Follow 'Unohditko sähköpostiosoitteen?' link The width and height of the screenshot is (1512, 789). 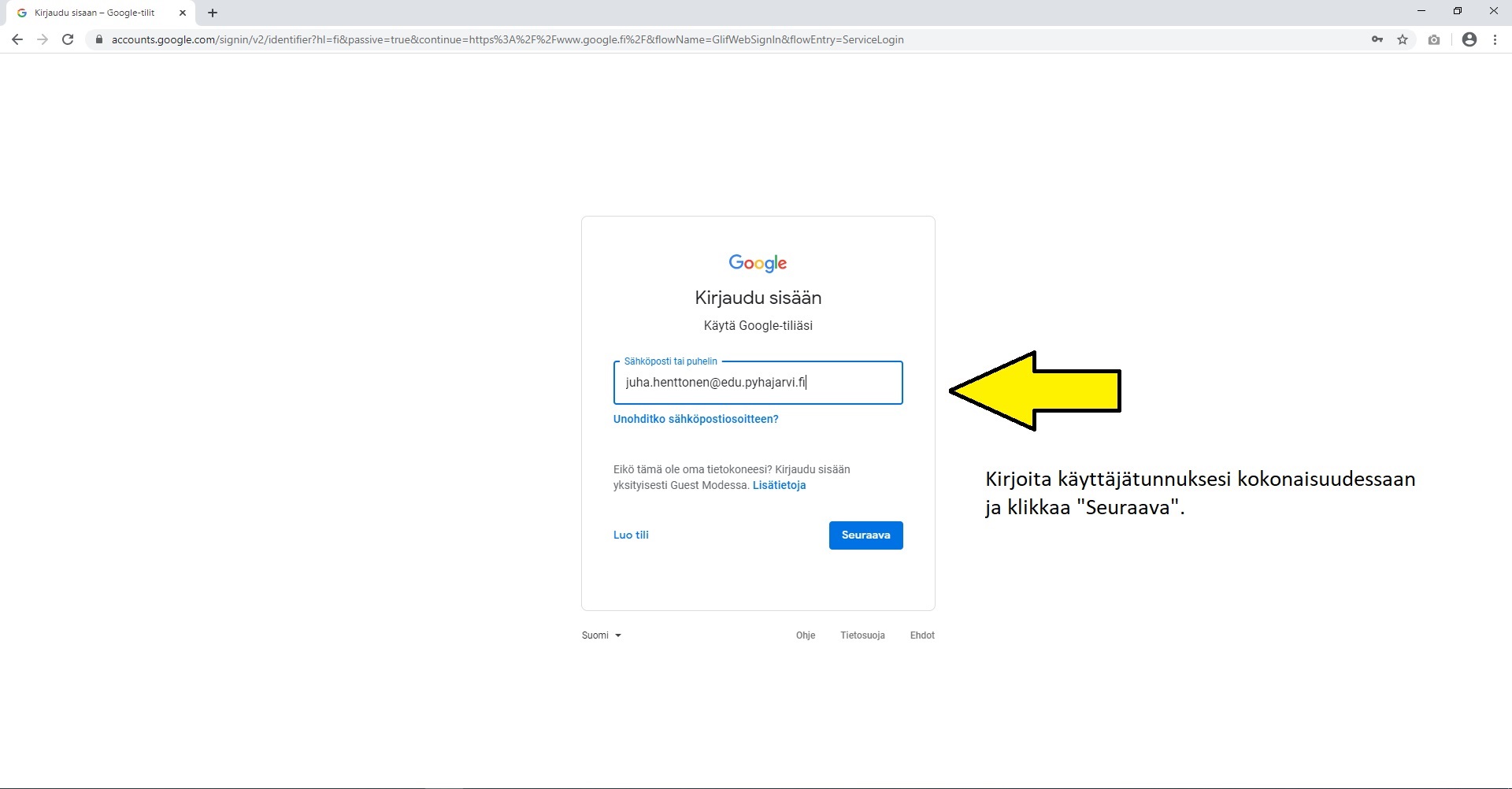(695, 419)
